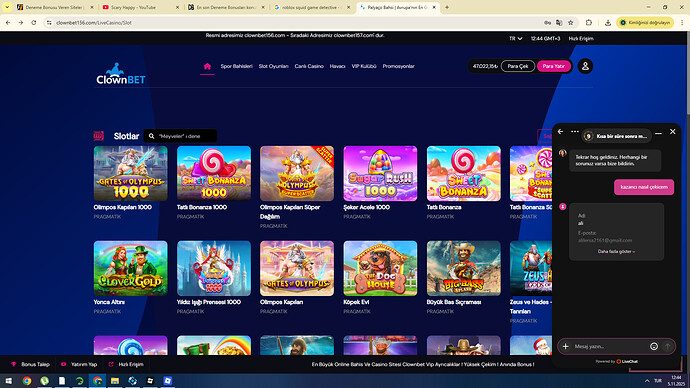690x388 pixels.
Task: Bookmark page with the star icon
Action: tap(571, 22)
